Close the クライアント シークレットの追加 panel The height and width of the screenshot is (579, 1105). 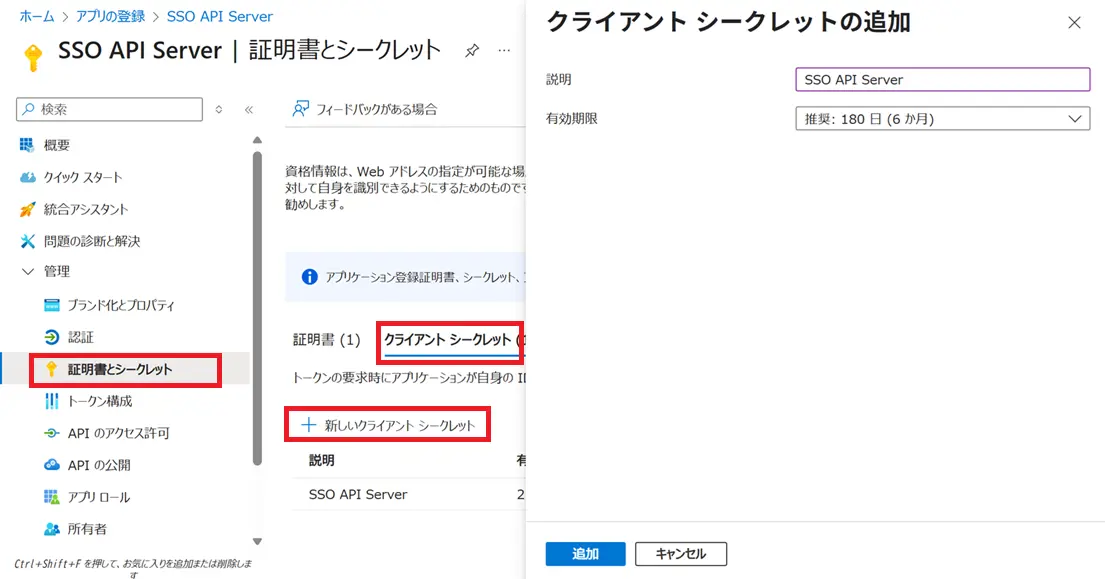coord(1074,23)
